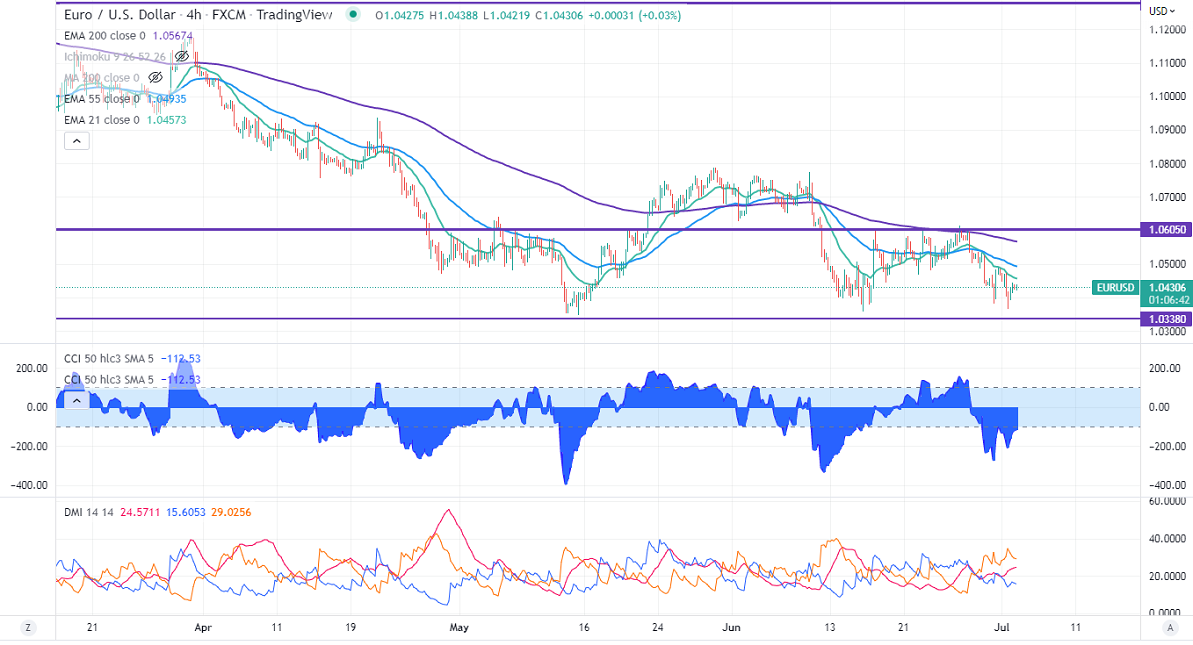Image resolution: width=1193 pixels, height=645 pixels.
Task: Select the EMA 55 close indicator label
Action: (x=102, y=99)
